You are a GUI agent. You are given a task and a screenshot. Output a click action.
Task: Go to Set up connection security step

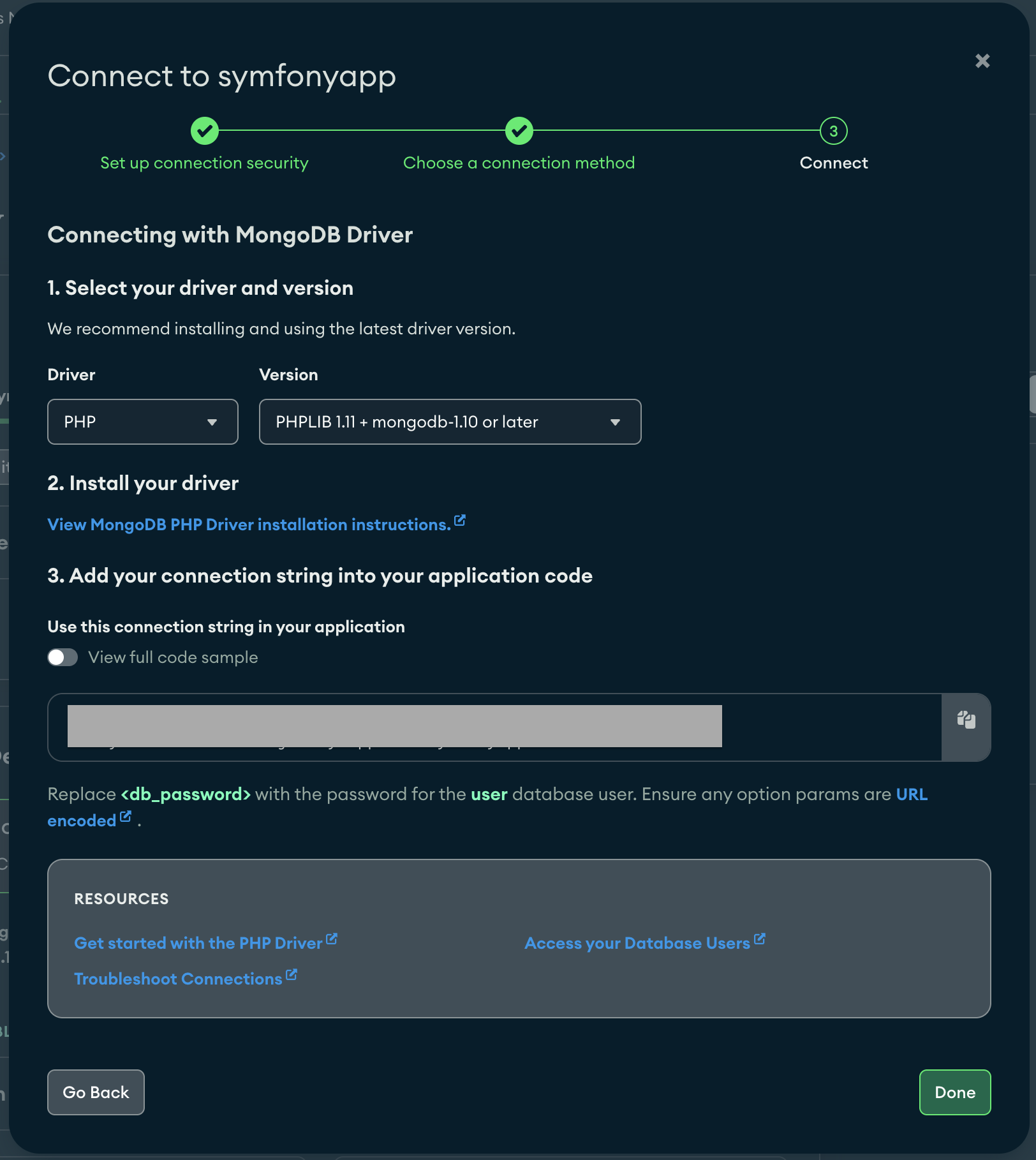click(204, 163)
